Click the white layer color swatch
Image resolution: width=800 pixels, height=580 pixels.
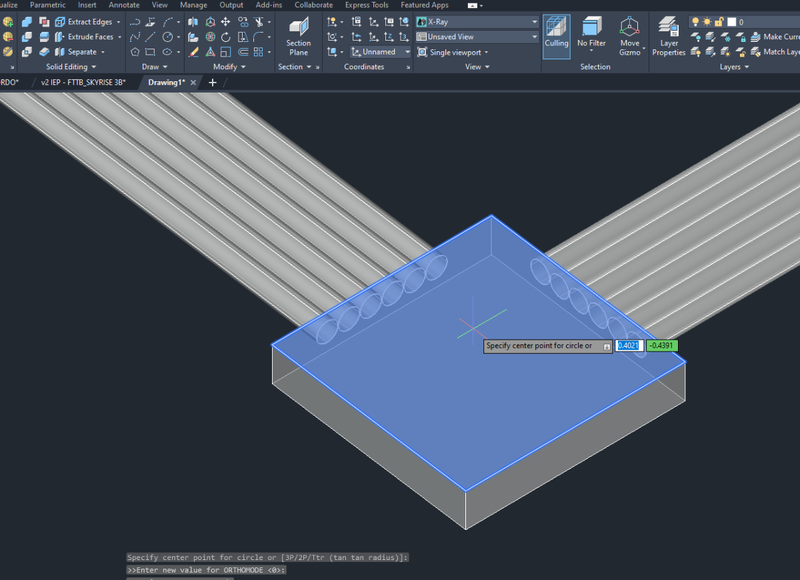[731, 21]
